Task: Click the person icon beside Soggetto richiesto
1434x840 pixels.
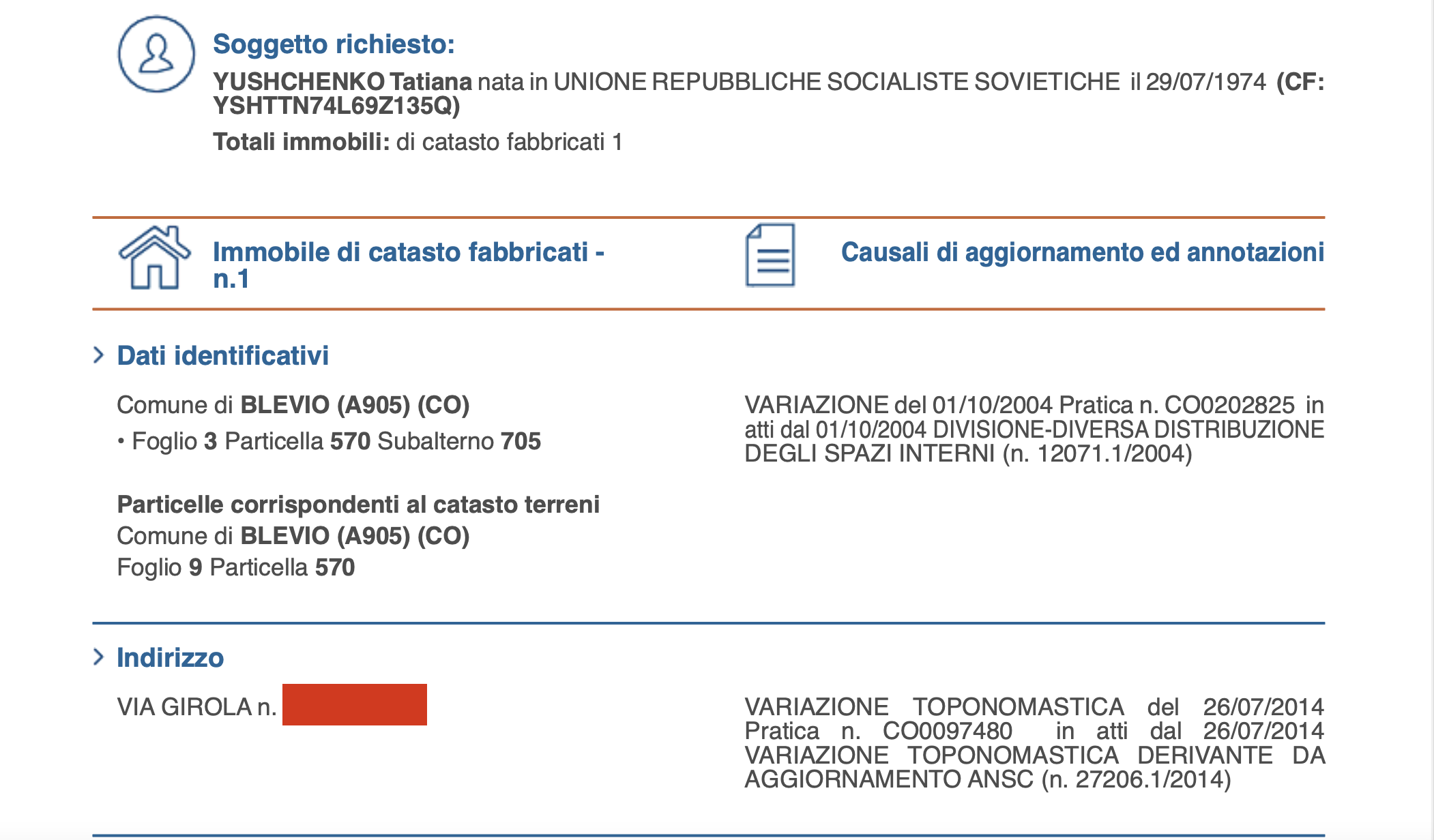Action: pos(156,55)
